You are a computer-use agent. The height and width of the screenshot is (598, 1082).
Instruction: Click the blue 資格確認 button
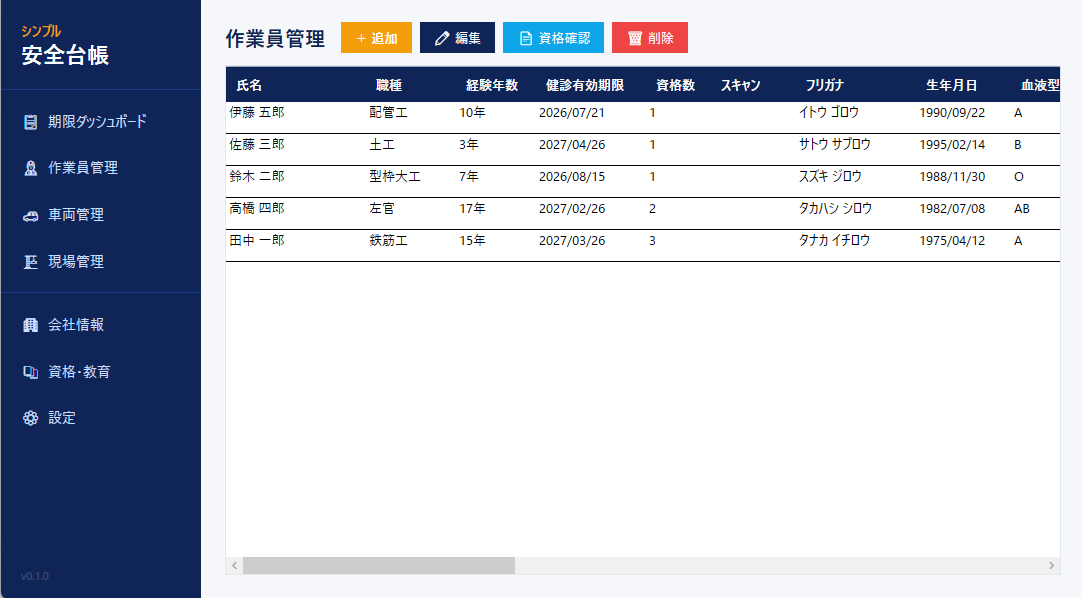pos(553,38)
